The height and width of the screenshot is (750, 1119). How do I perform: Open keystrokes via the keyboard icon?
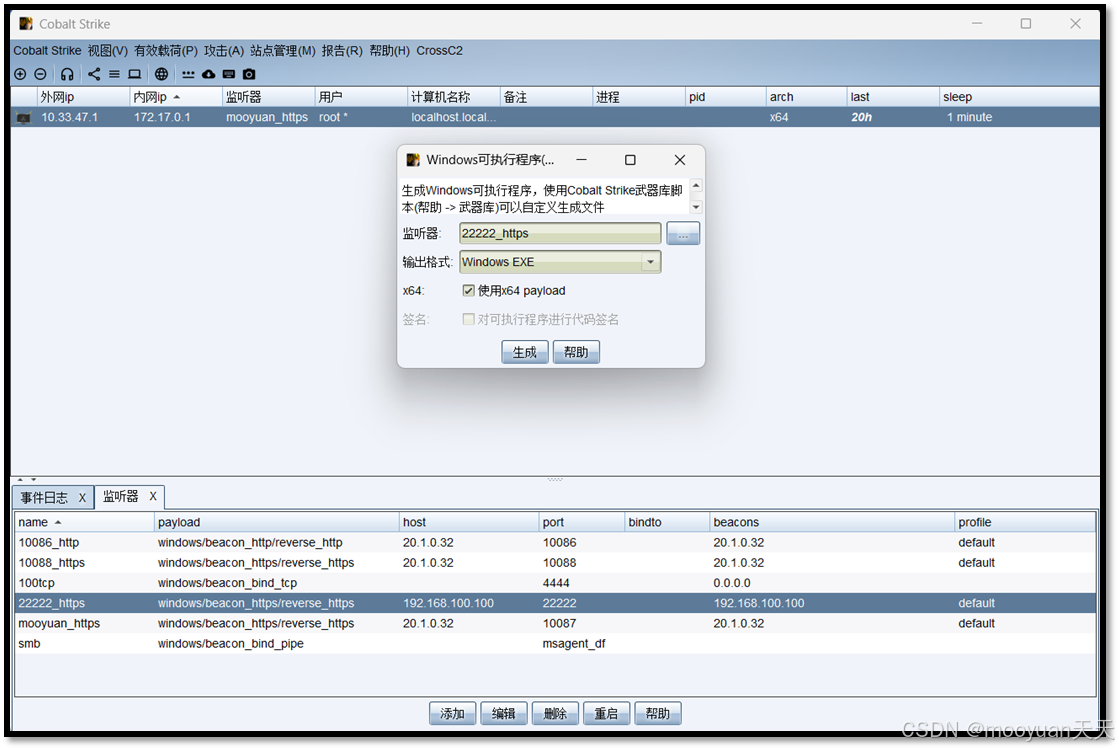pyautogui.click(x=229, y=74)
